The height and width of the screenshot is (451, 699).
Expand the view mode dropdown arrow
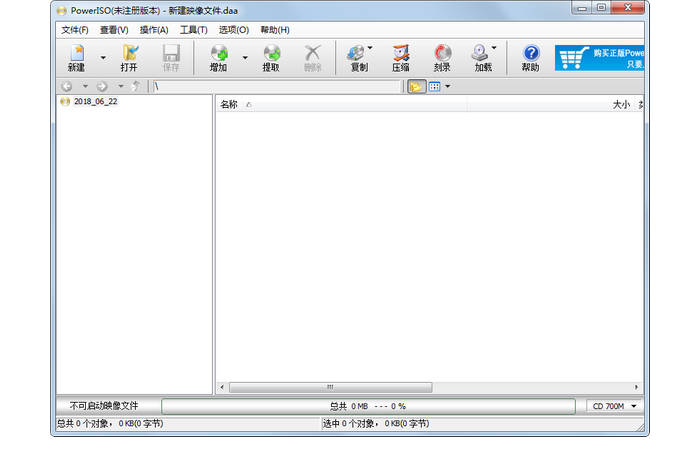tap(447, 87)
